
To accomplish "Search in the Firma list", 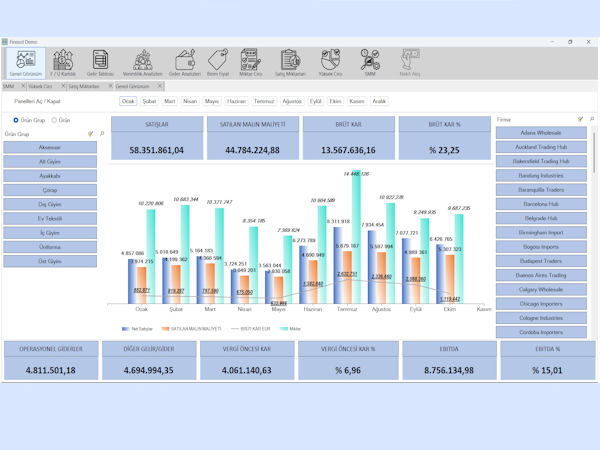I will 592,119.
